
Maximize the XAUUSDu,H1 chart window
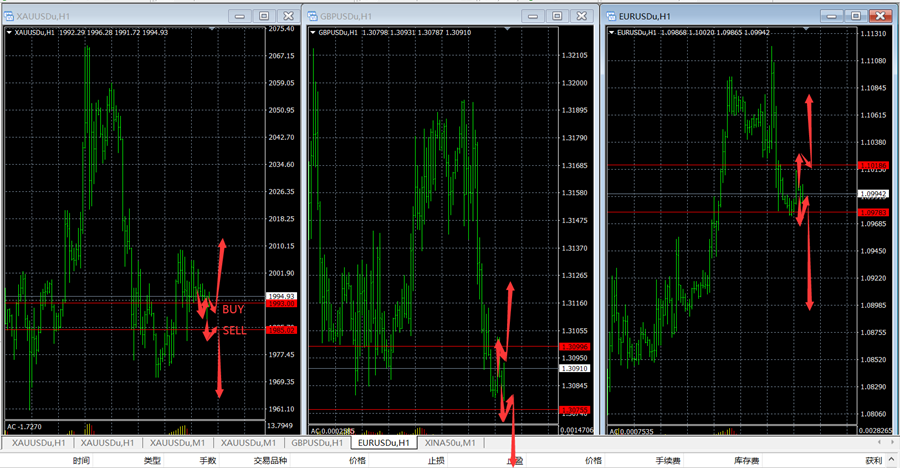click(x=264, y=16)
